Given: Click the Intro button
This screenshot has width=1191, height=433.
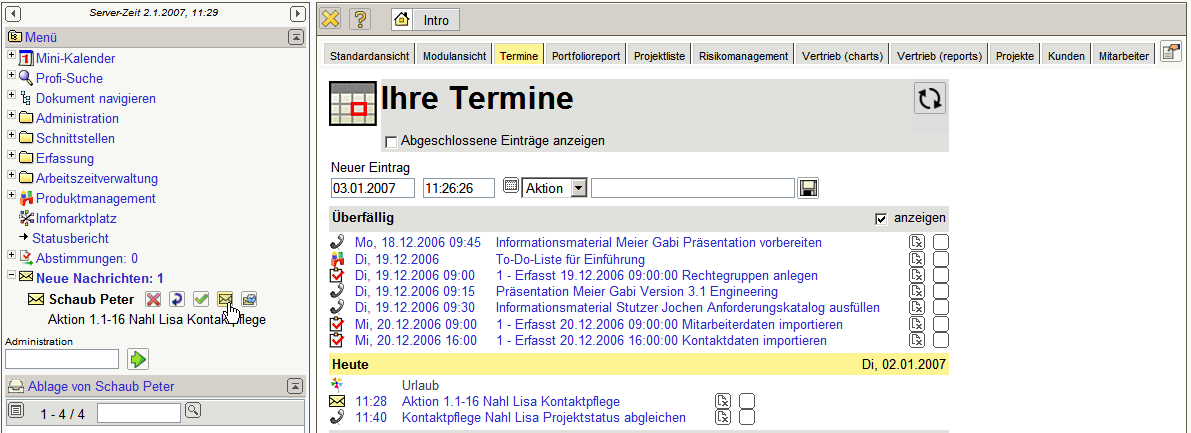Looking at the screenshot, I should point(425,19).
